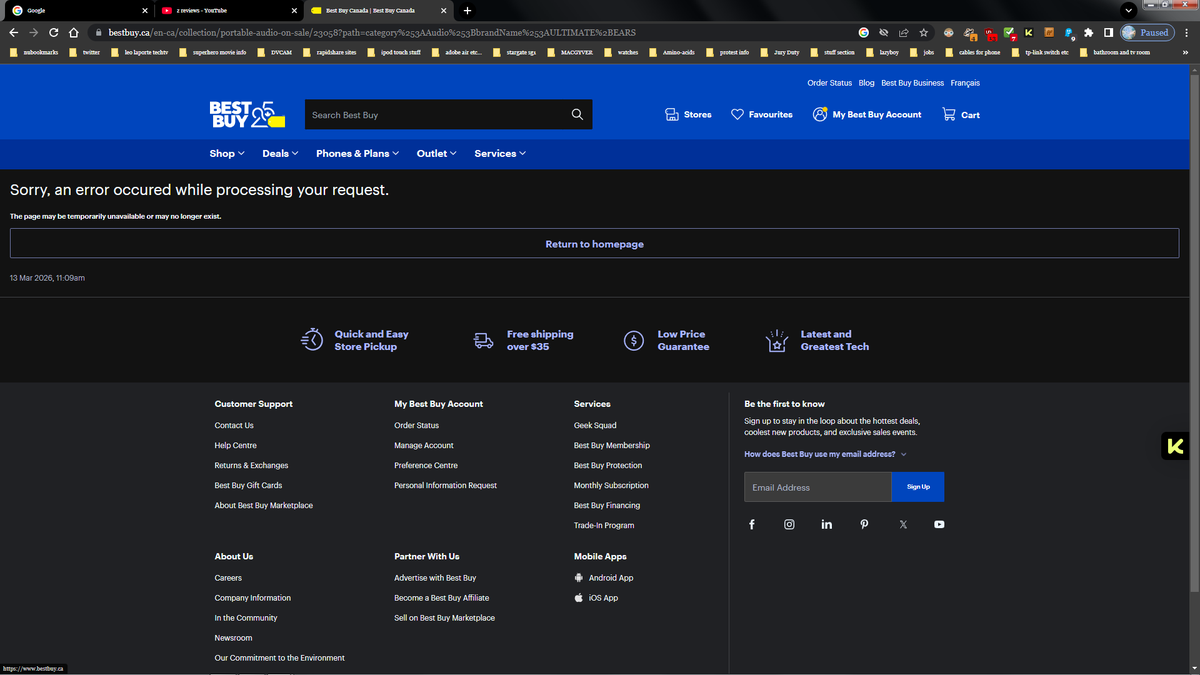Click the share page icon in address bar
This screenshot has width=1200, height=675.
tap(904, 32)
